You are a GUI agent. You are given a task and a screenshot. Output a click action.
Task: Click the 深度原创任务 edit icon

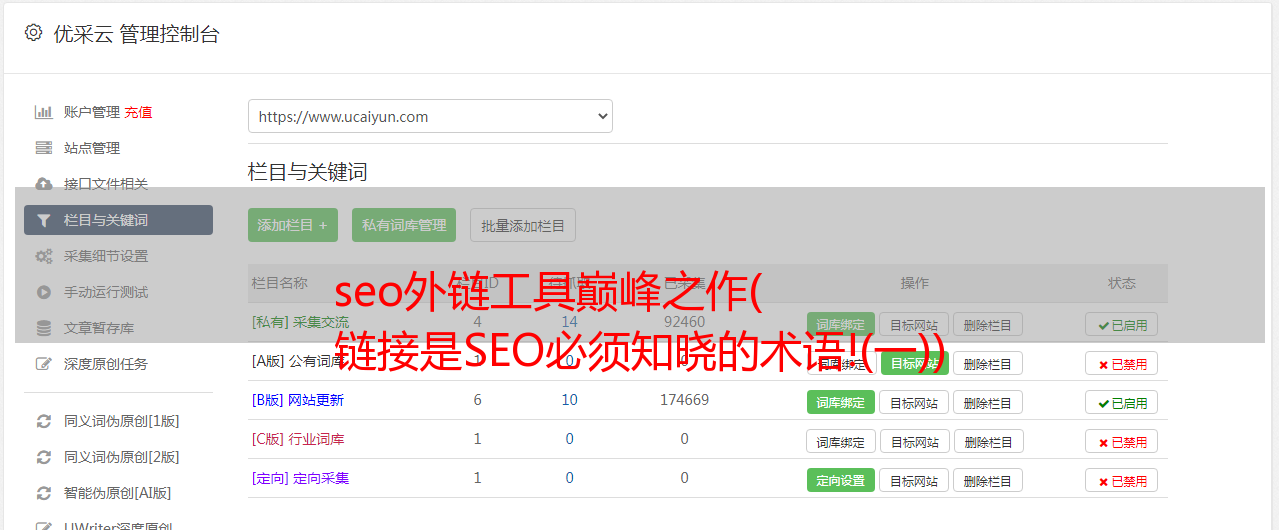click(43, 364)
